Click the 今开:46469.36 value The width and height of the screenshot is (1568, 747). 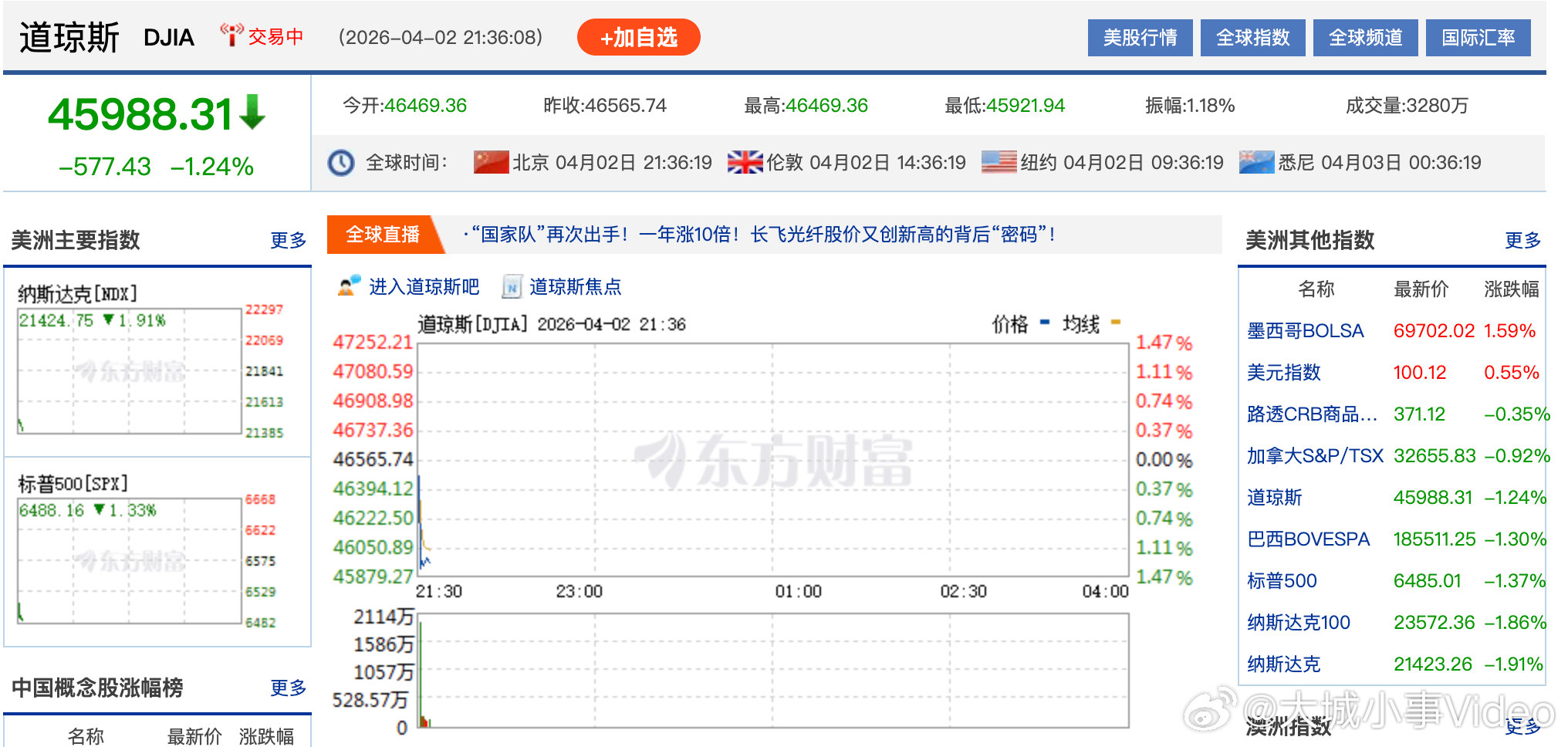click(x=404, y=106)
